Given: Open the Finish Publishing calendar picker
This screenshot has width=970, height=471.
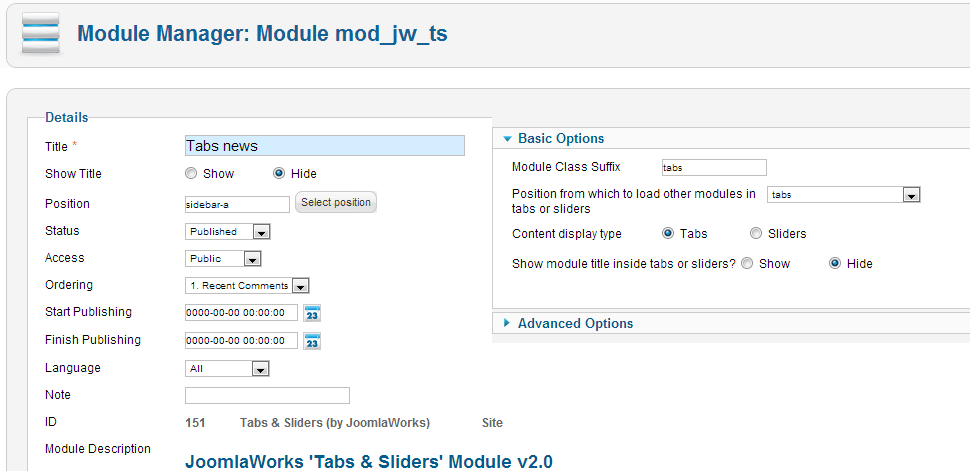Looking at the screenshot, I should click(x=312, y=341).
